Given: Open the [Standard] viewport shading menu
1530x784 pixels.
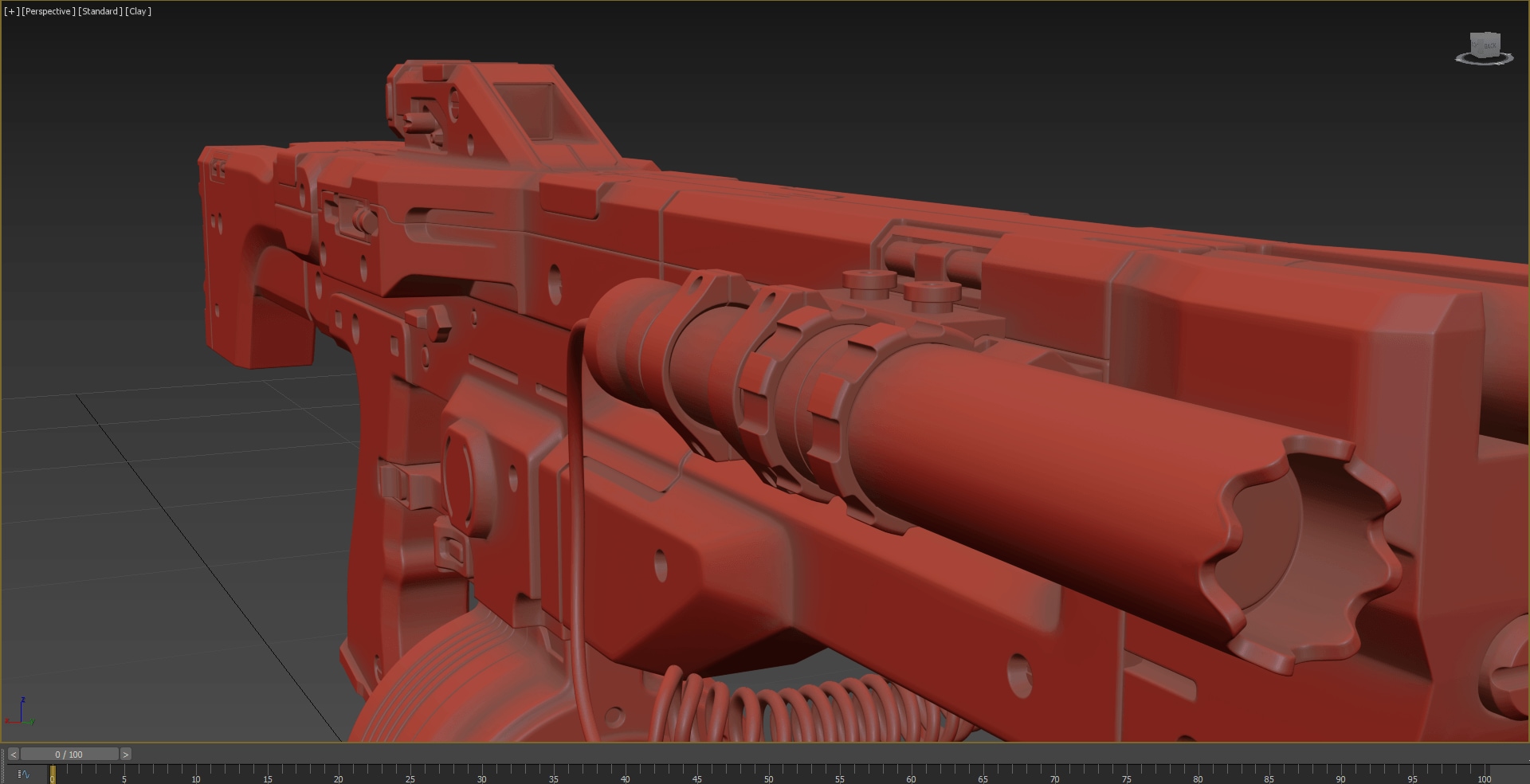Looking at the screenshot, I should click(x=100, y=11).
